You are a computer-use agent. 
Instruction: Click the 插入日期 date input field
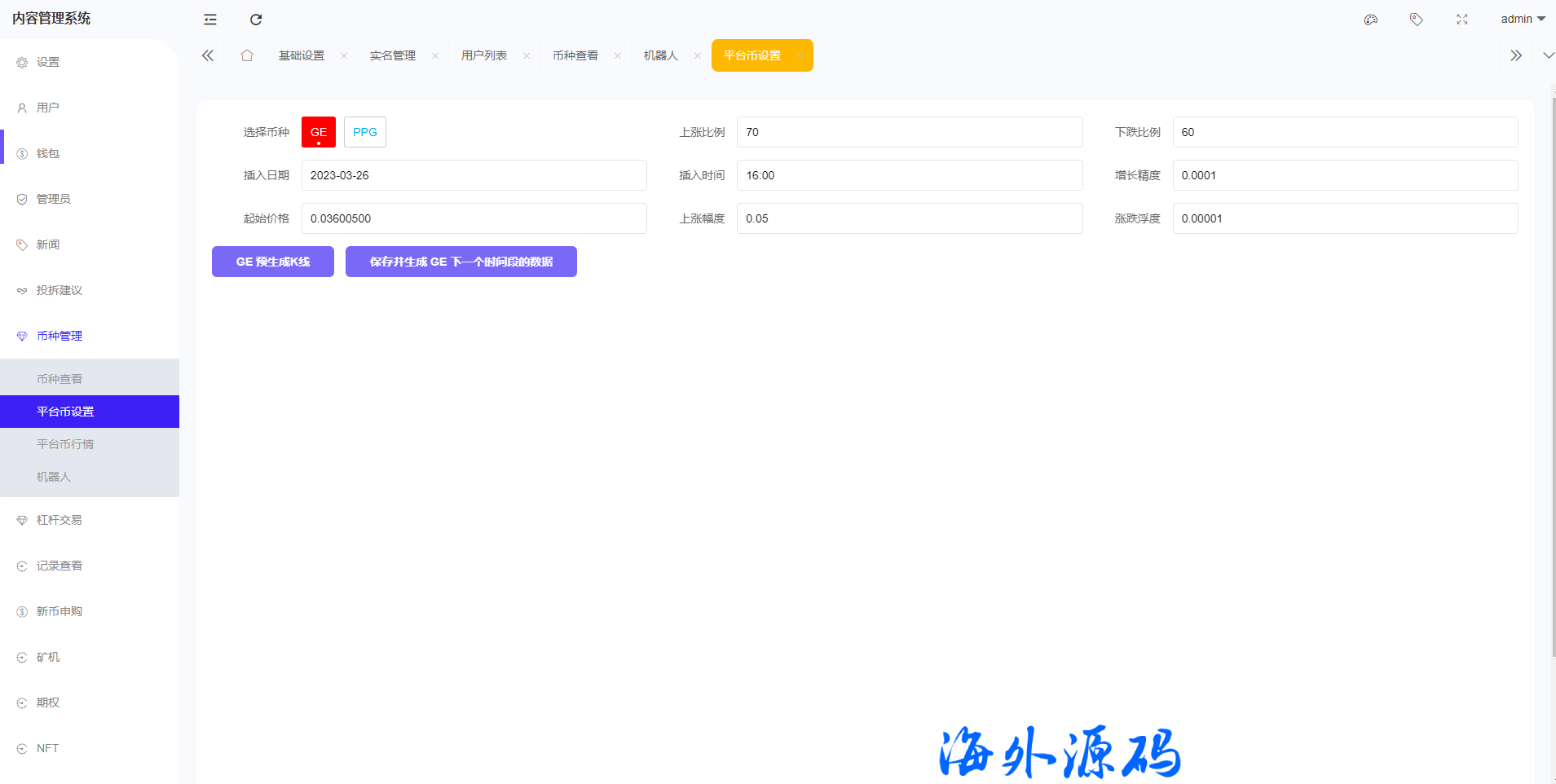coord(474,175)
